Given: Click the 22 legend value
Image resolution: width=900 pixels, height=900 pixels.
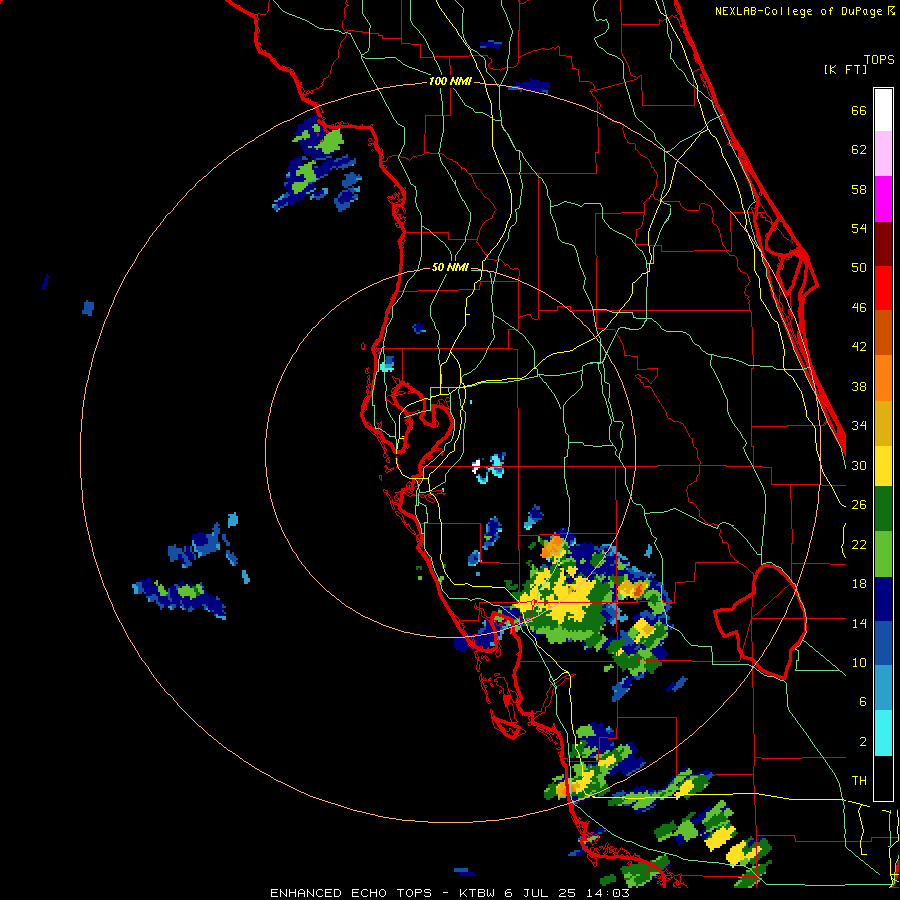Looking at the screenshot, I should point(859,544).
